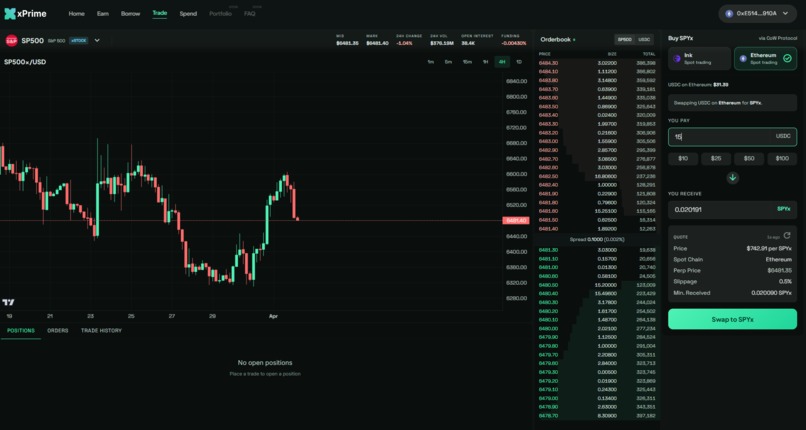Click the Ethereum icon in wallet address button
Screen dimensions: 806x430
coord(729,14)
